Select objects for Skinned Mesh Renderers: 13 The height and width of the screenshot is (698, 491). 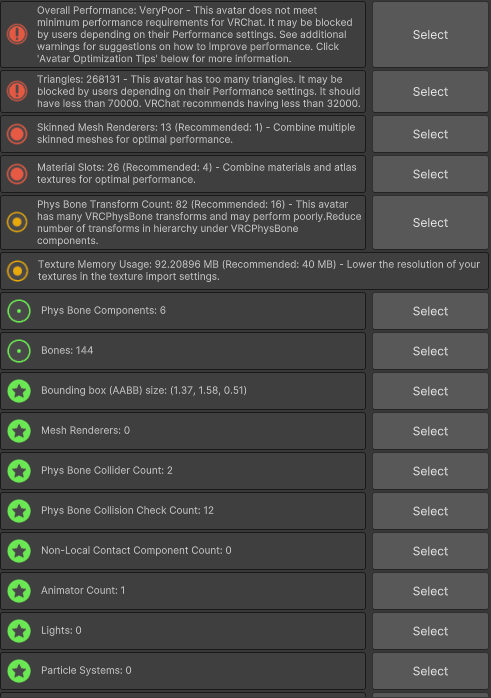pyautogui.click(x=430, y=134)
